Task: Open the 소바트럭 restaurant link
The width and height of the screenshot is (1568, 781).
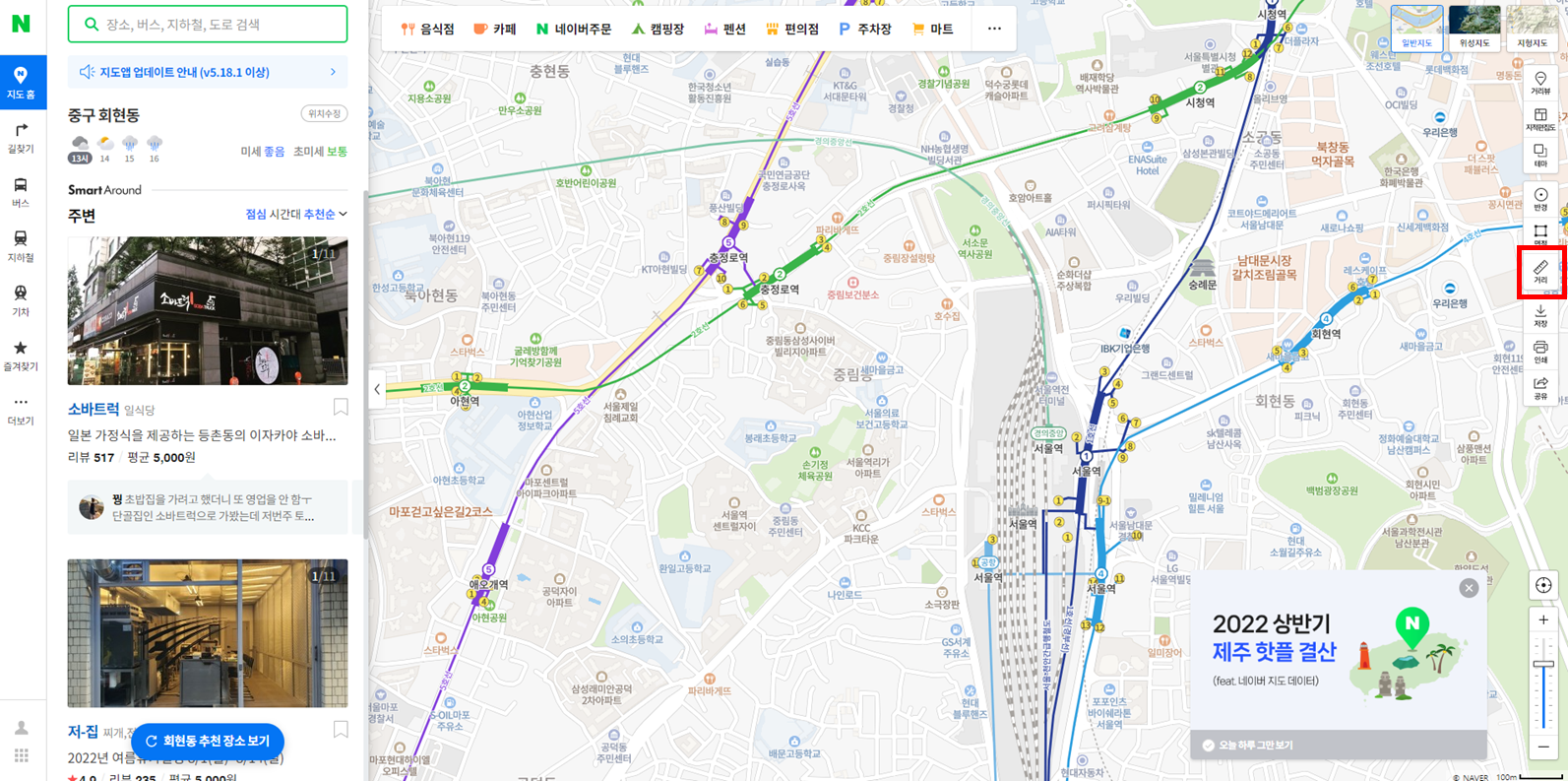Action: tap(94, 409)
